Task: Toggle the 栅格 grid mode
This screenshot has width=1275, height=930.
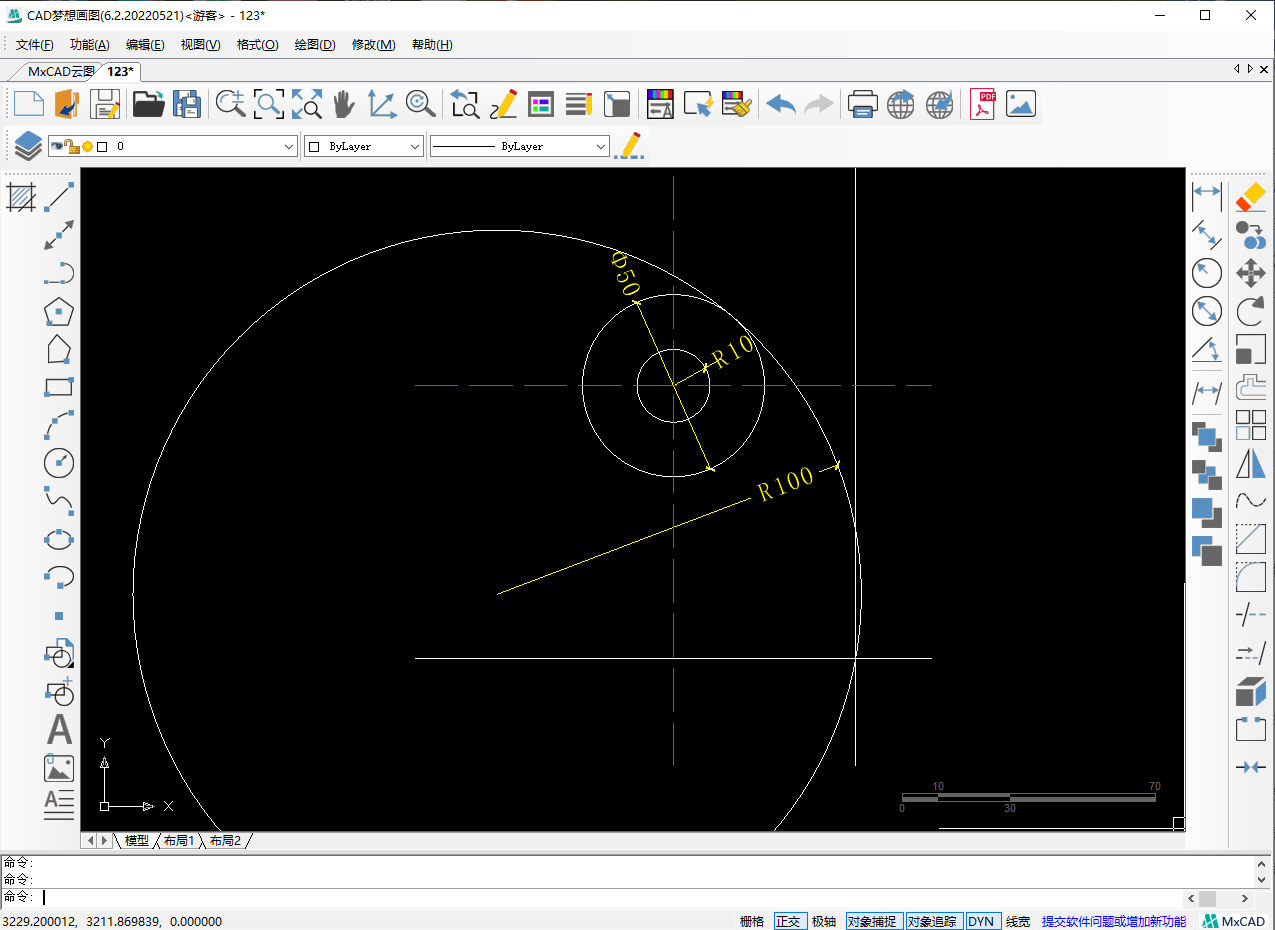Action: pos(751,921)
